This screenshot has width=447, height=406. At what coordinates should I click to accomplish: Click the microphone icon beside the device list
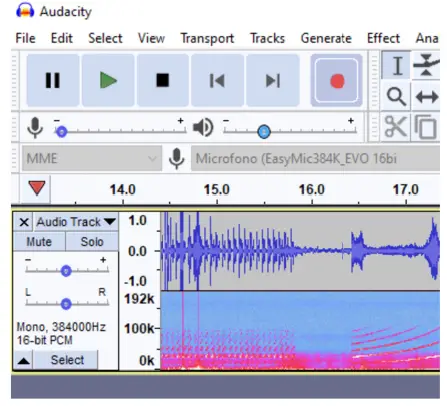click(176, 158)
